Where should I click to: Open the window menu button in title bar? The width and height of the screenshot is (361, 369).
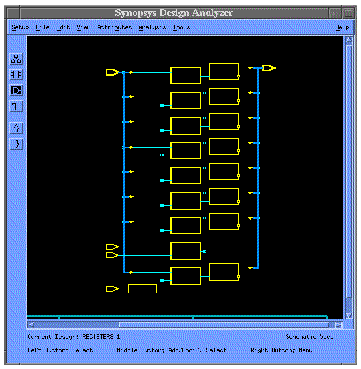pyautogui.click(x=13, y=13)
